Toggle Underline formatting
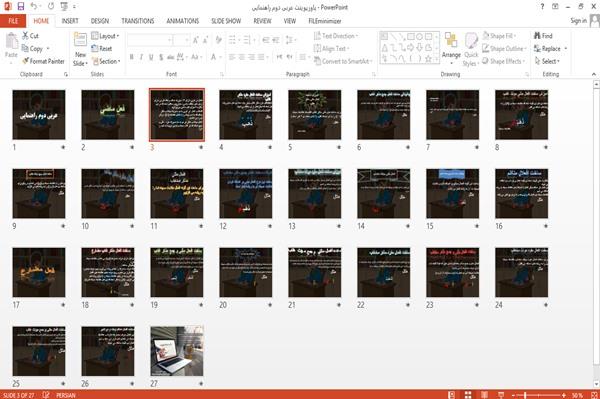Screen dimensions: 600x399 (151, 57)
